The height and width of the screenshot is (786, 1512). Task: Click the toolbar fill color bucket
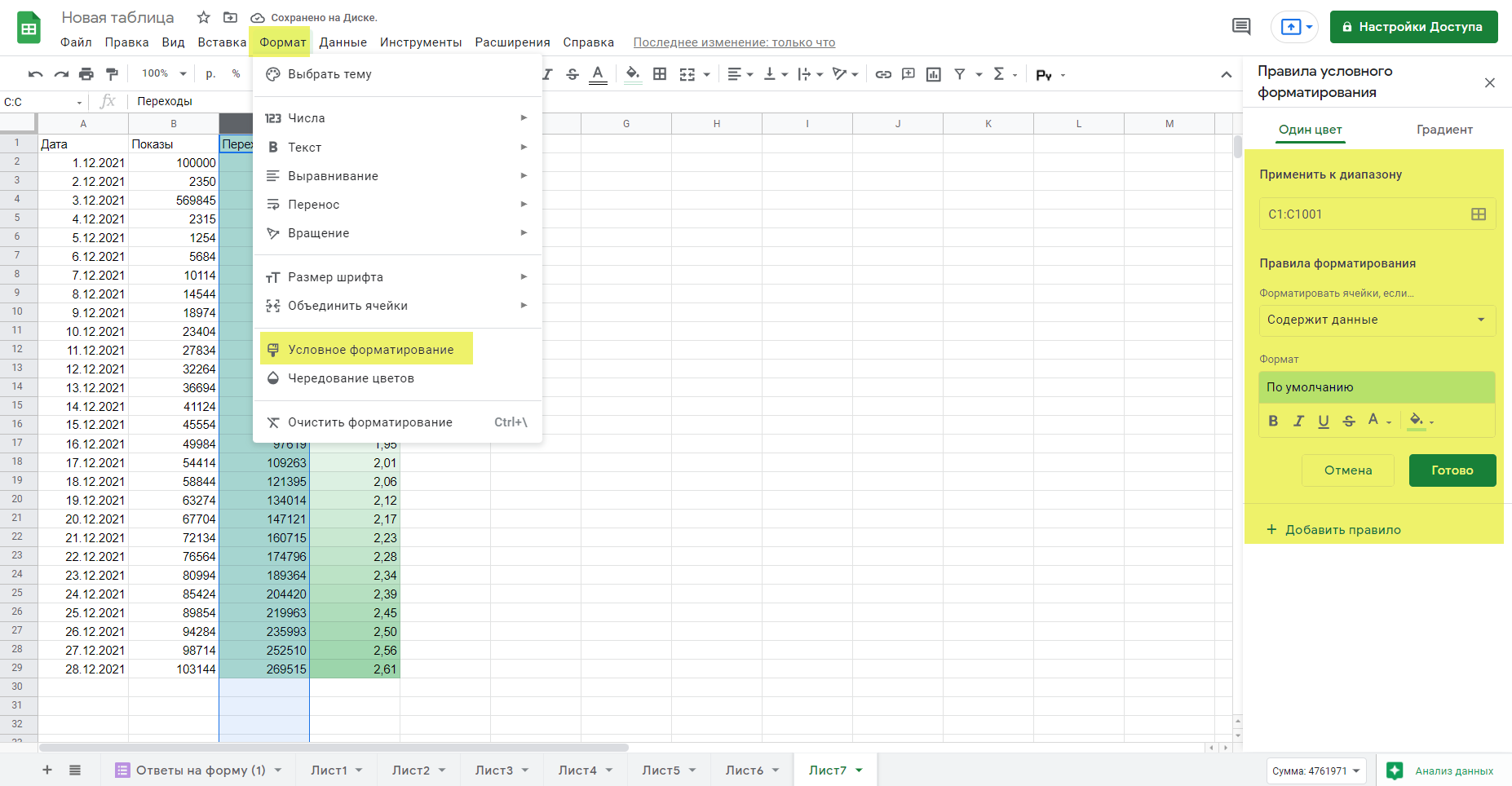[633, 74]
